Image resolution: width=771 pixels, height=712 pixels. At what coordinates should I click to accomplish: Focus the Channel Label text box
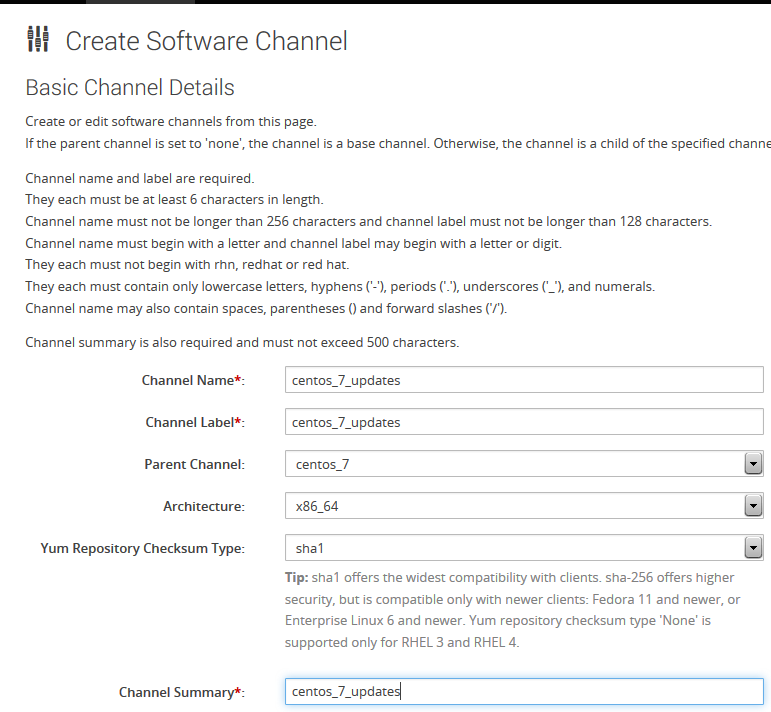[x=524, y=422]
